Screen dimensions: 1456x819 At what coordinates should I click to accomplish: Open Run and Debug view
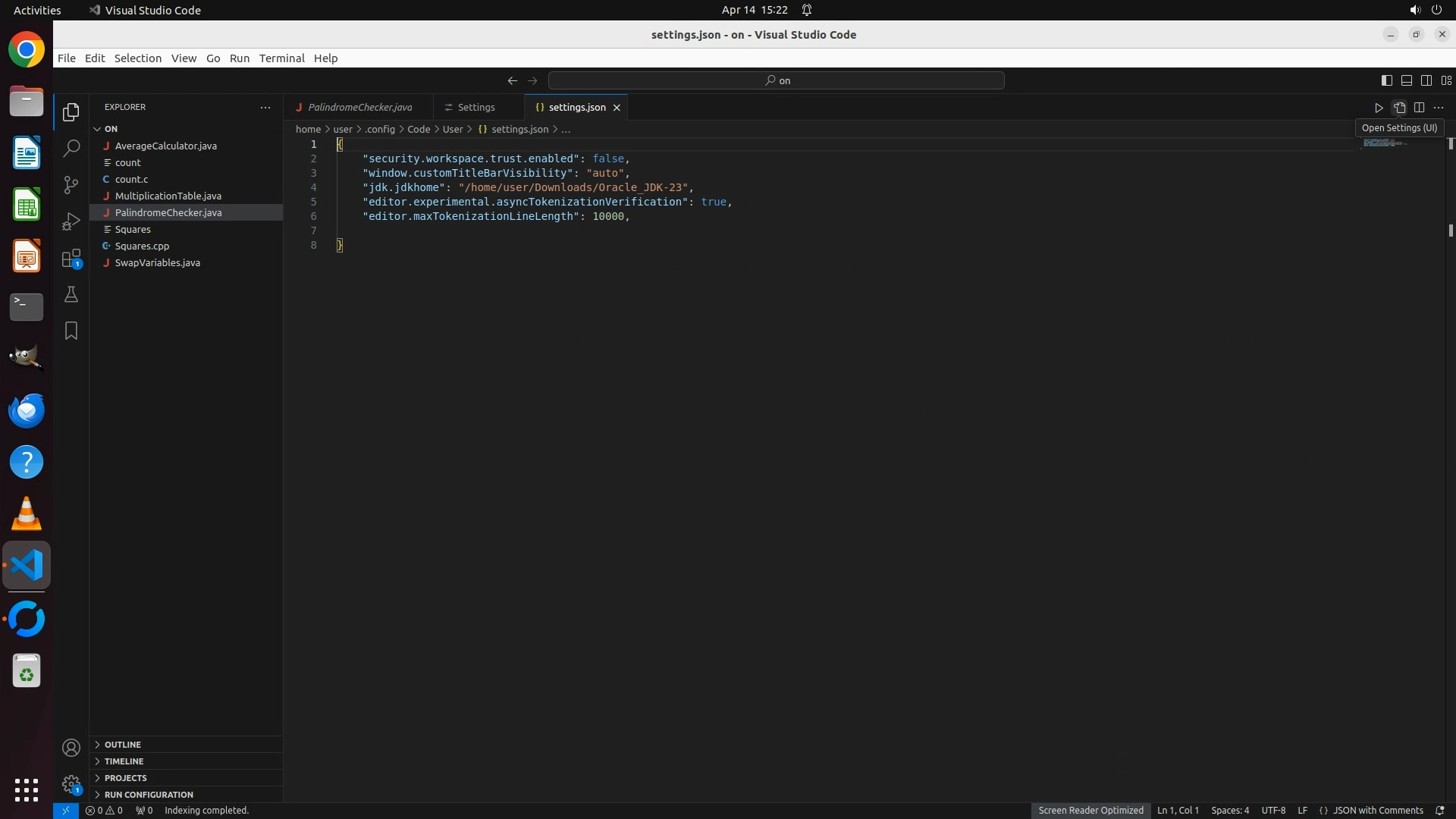71,221
